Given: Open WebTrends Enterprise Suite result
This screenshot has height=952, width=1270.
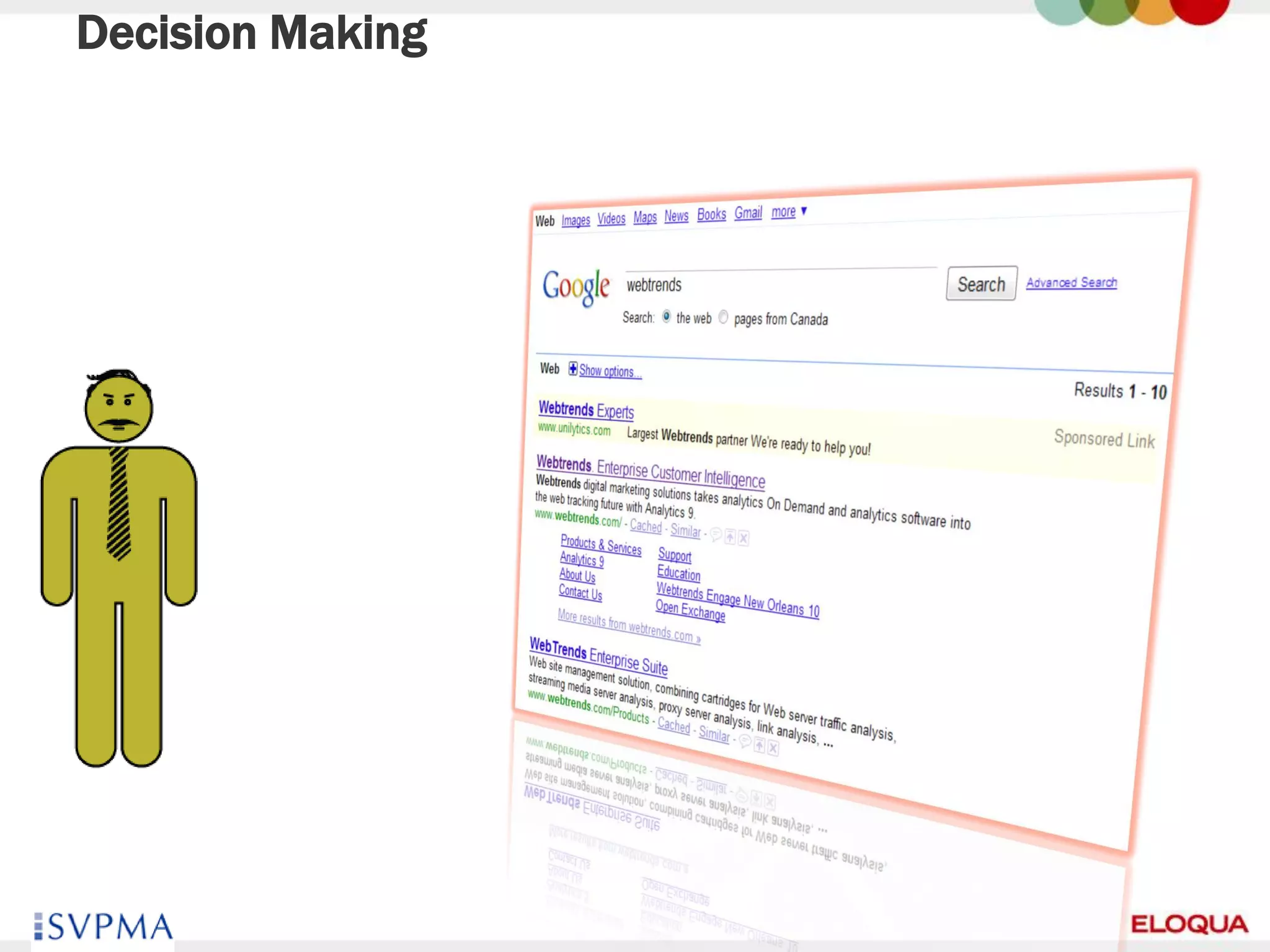Looking at the screenshot, I should [x=598, y=657].
